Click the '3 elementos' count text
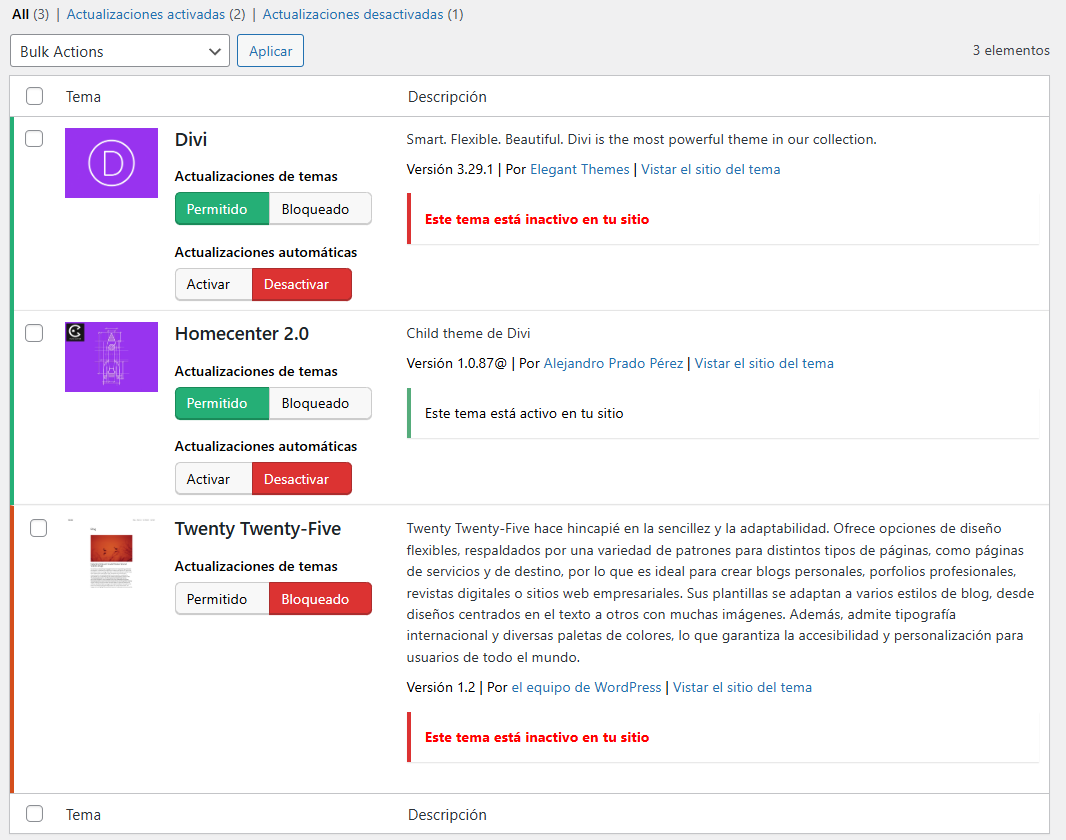Viewport: 1066px width, 840px height. click(x=1011, y=50)
